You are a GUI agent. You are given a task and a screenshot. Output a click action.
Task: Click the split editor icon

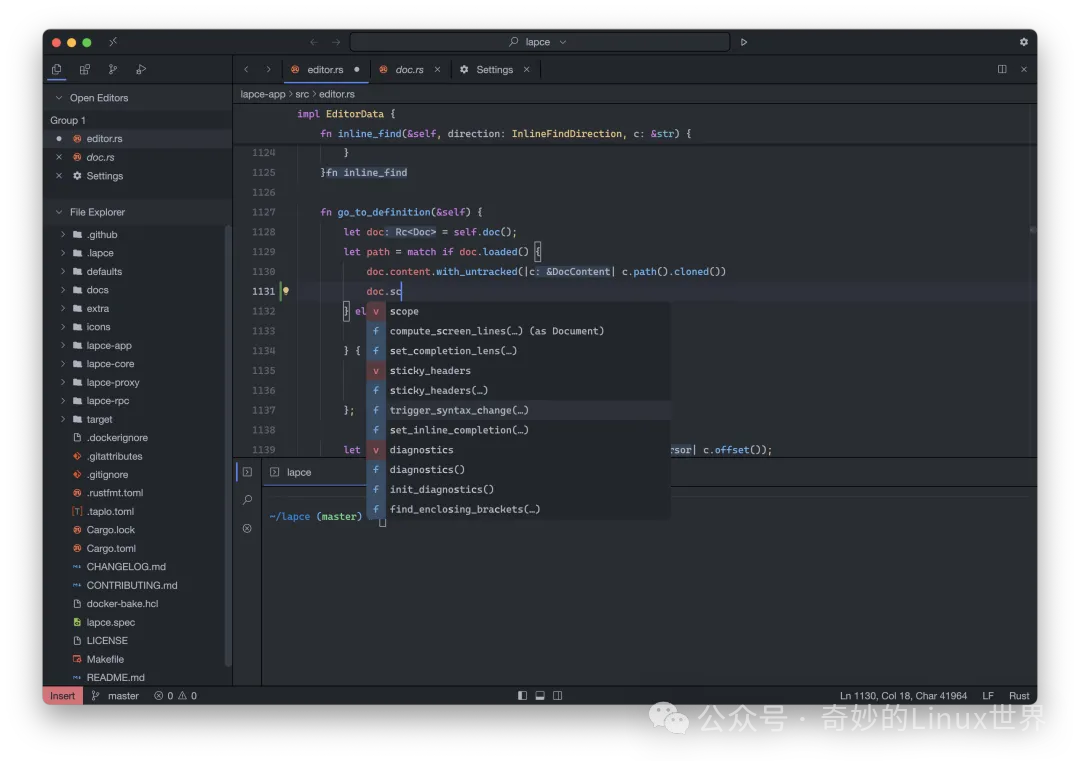[x=1001, y=69]
